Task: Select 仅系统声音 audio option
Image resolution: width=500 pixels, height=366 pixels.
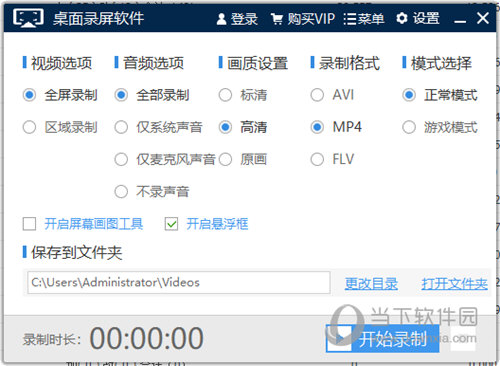Action: click(x=158, y=127)
